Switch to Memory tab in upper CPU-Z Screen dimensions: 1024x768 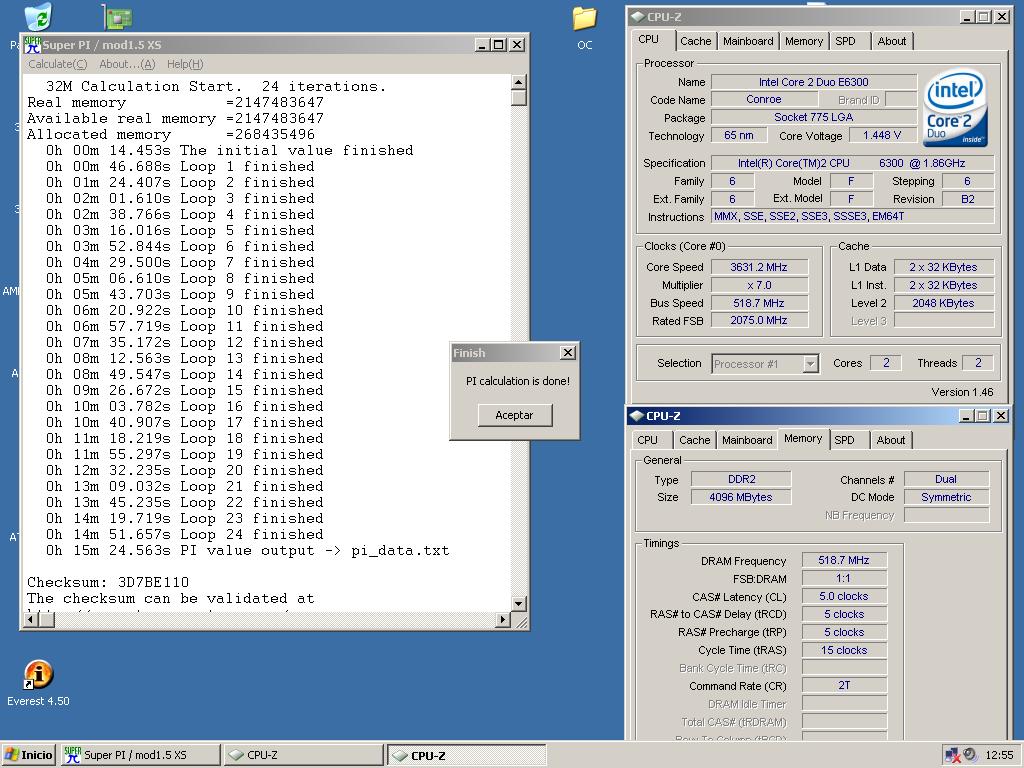tap(804, 41)
